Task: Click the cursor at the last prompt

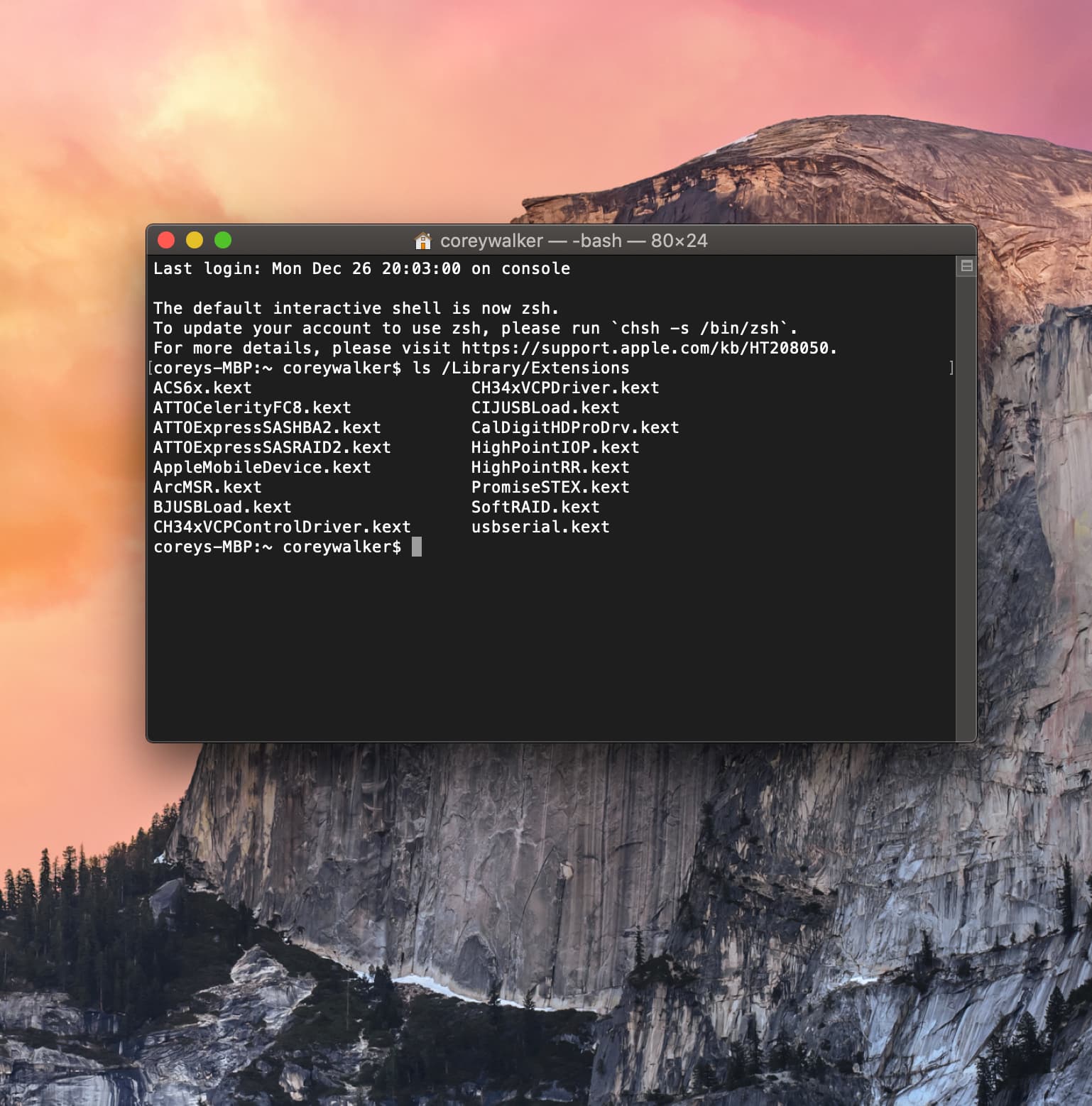Action: pos(417,547)
